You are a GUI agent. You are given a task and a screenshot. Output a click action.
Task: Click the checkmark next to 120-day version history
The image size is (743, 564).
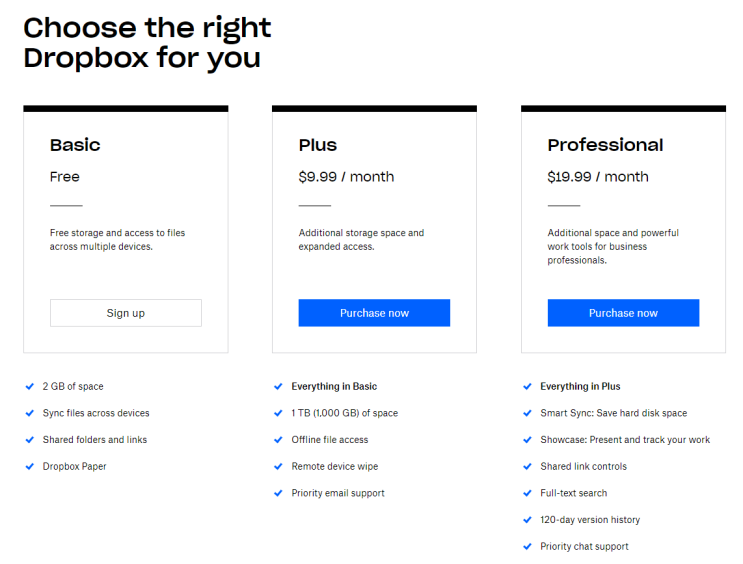(528, 520)
